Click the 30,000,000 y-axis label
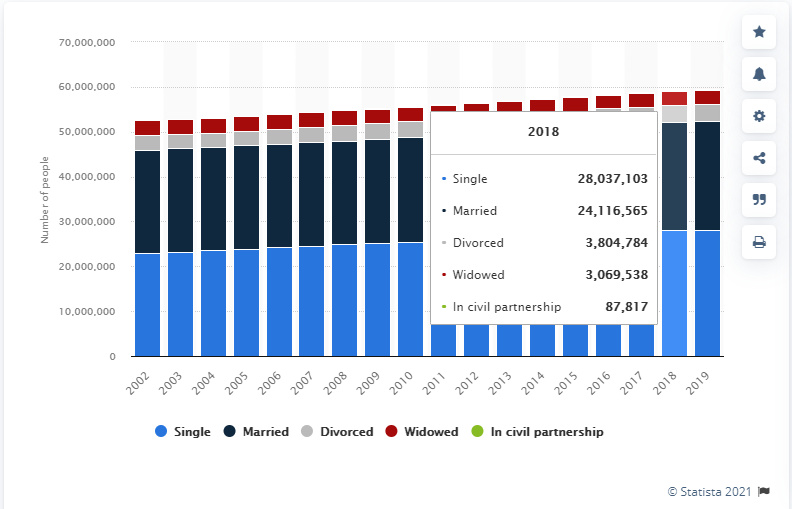The width and height of the screenshot is (792, 509). coord(87,222)
